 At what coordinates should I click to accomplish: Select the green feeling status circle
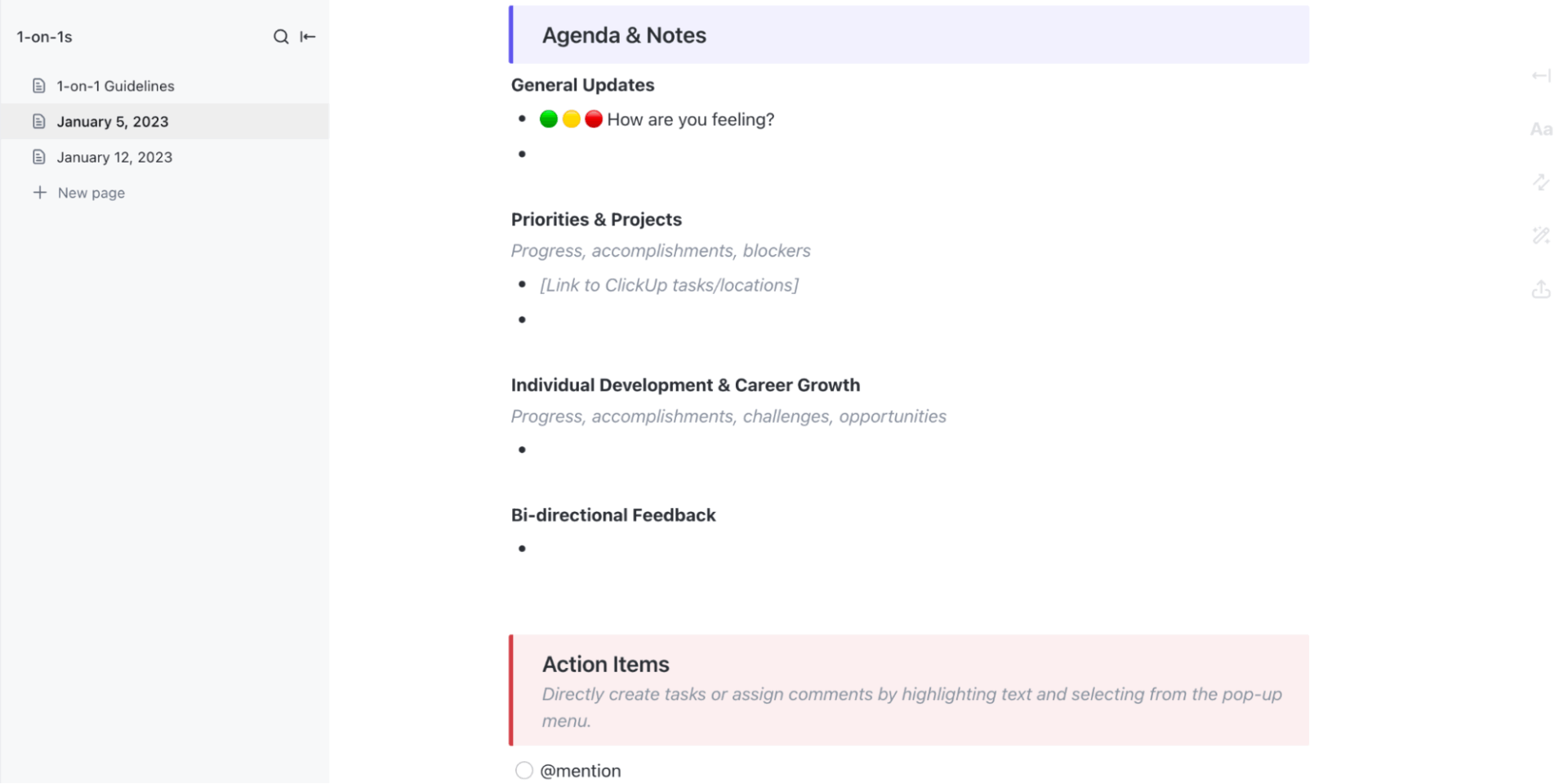(x=549, y=118)
